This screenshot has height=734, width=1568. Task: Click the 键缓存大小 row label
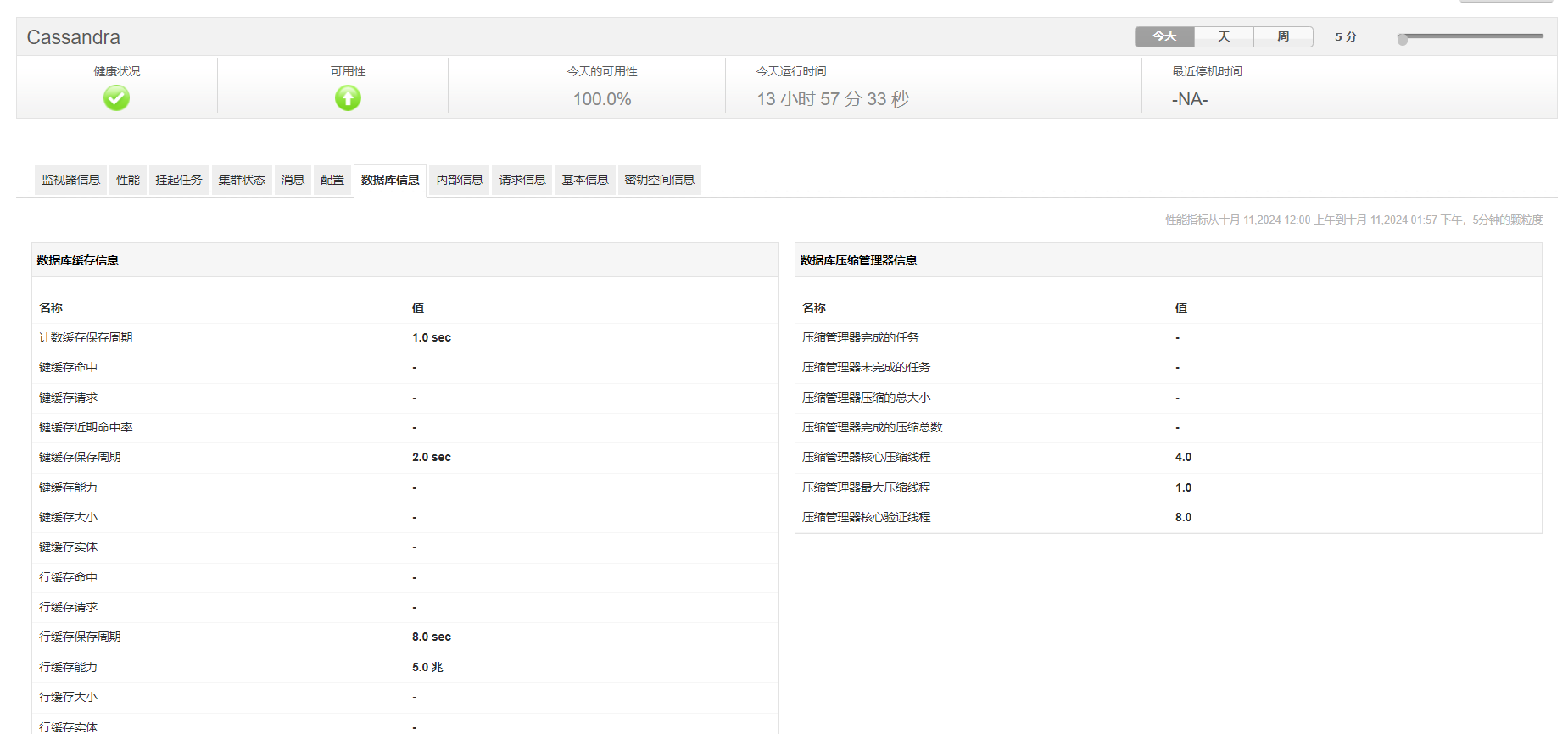68,517
